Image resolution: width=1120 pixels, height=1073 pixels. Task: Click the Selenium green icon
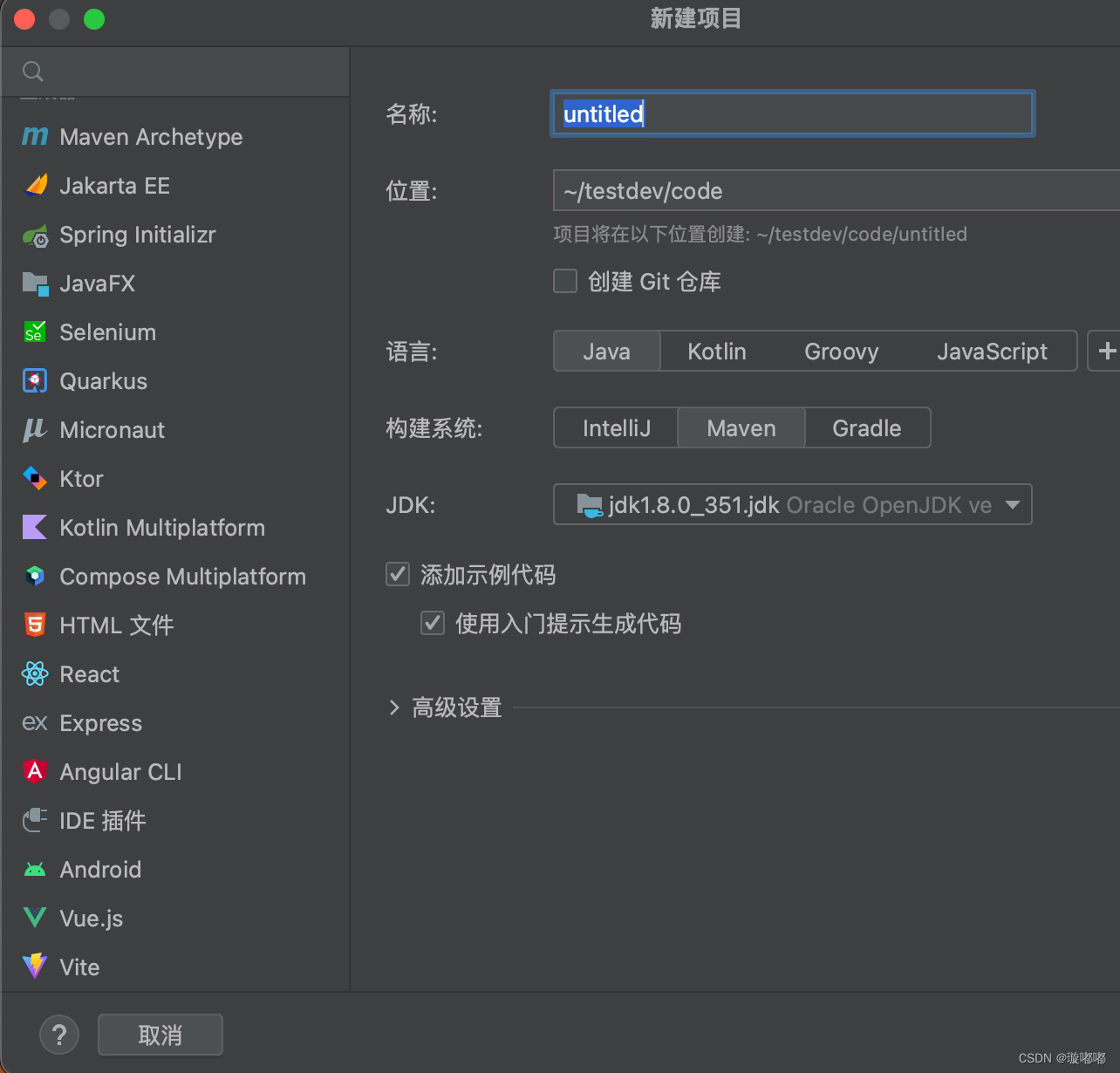pyautogui.click(x=35, y=331)
